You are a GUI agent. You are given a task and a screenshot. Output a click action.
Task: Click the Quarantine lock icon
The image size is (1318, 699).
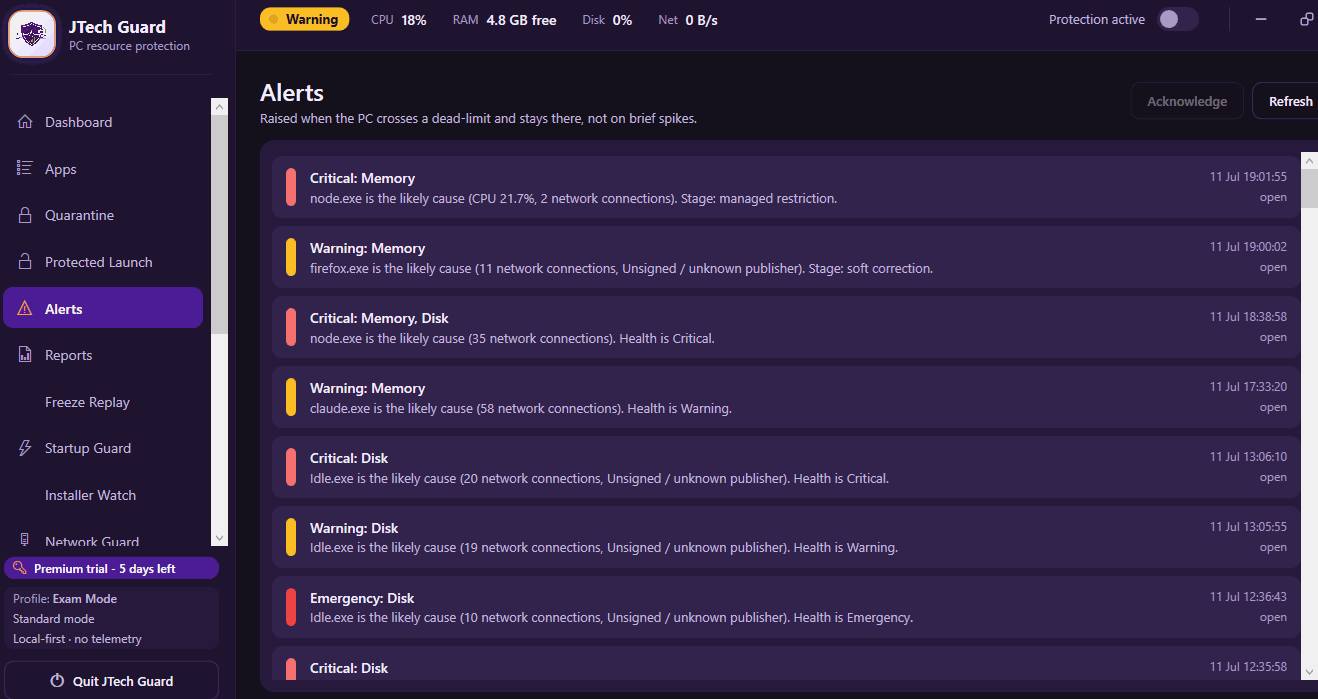(25, 215)
